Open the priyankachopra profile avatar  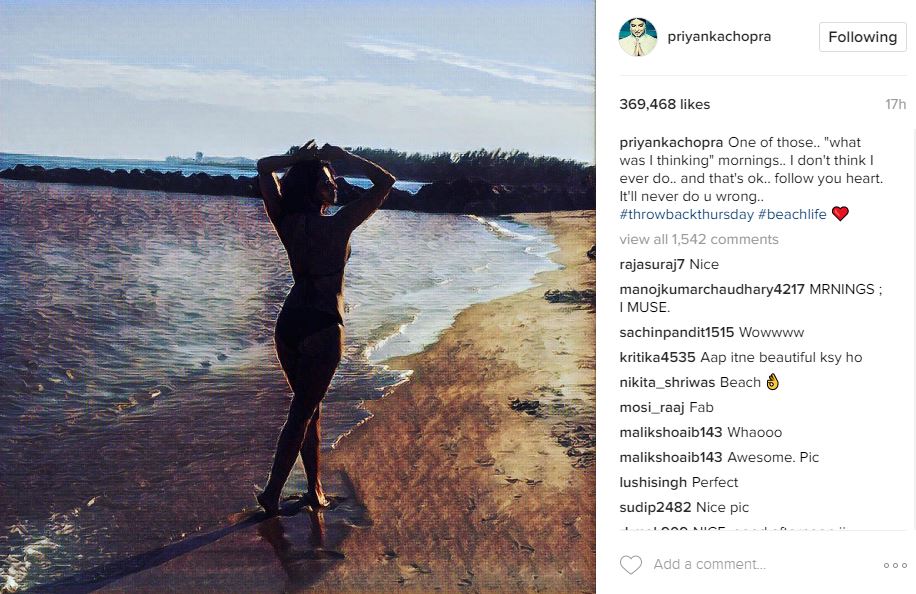637,37
